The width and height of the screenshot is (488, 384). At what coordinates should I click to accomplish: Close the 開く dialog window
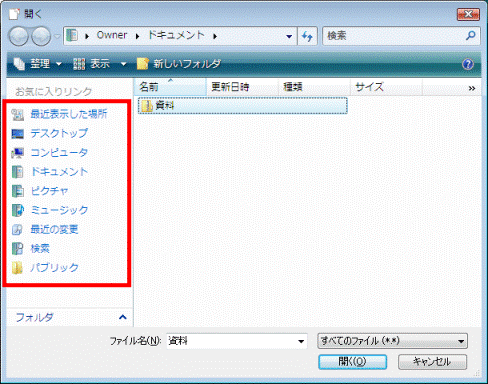point(468,14)
